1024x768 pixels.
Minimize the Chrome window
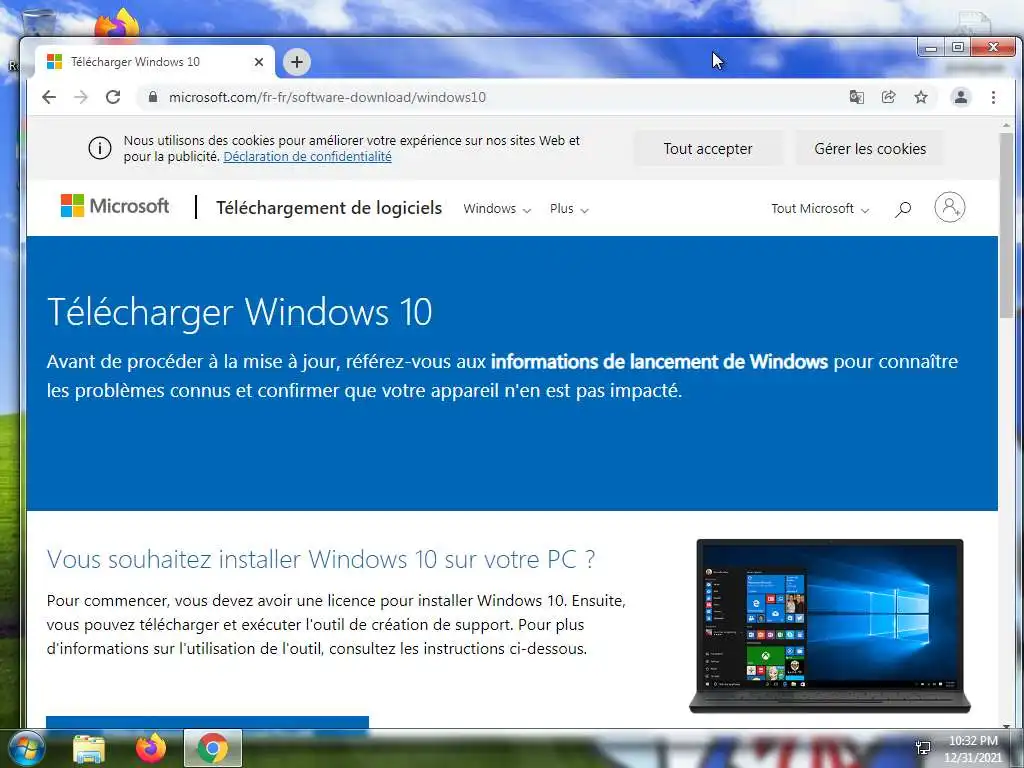tap(931, 48)
